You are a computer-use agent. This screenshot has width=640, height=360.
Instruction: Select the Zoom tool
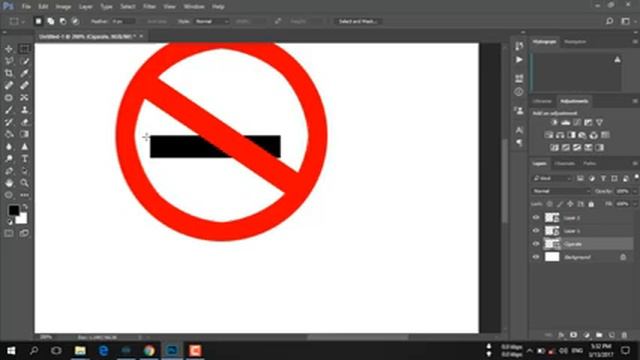click(24, 183)
